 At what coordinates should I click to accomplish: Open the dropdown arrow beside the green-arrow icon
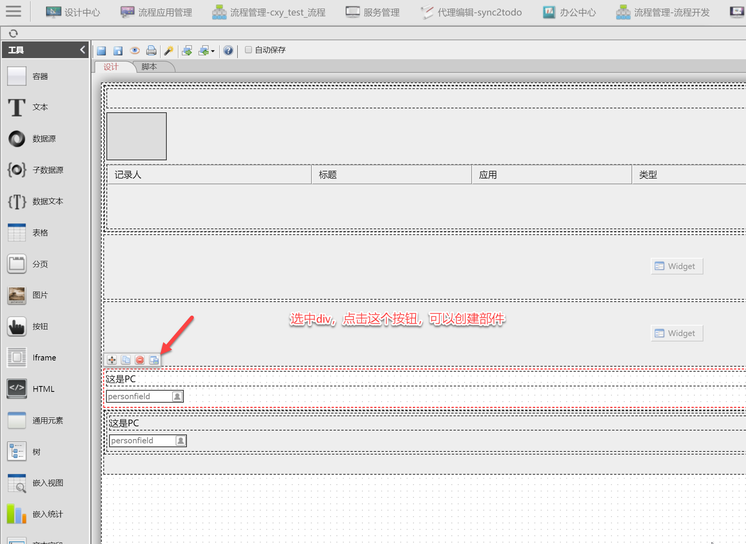[x=213, y=51]
